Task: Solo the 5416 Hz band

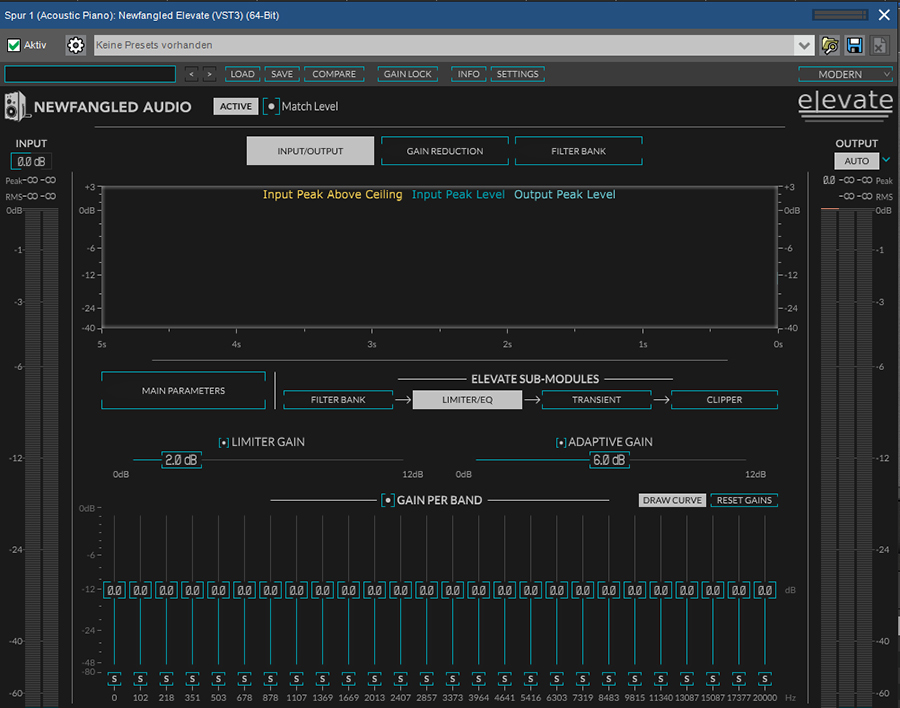Action: click(x=530, y=679)
